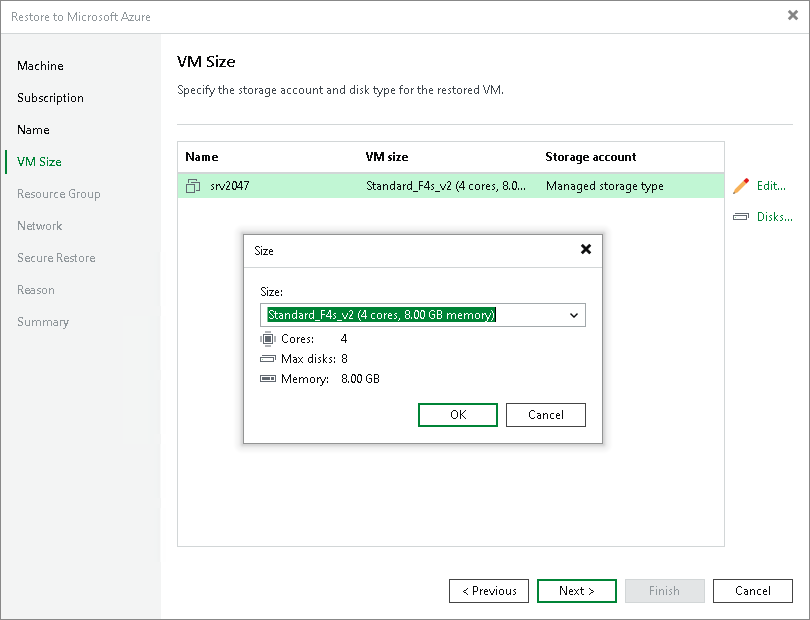Click the Storage account column header
Screen dimensions: 810x620
[590, 157]
